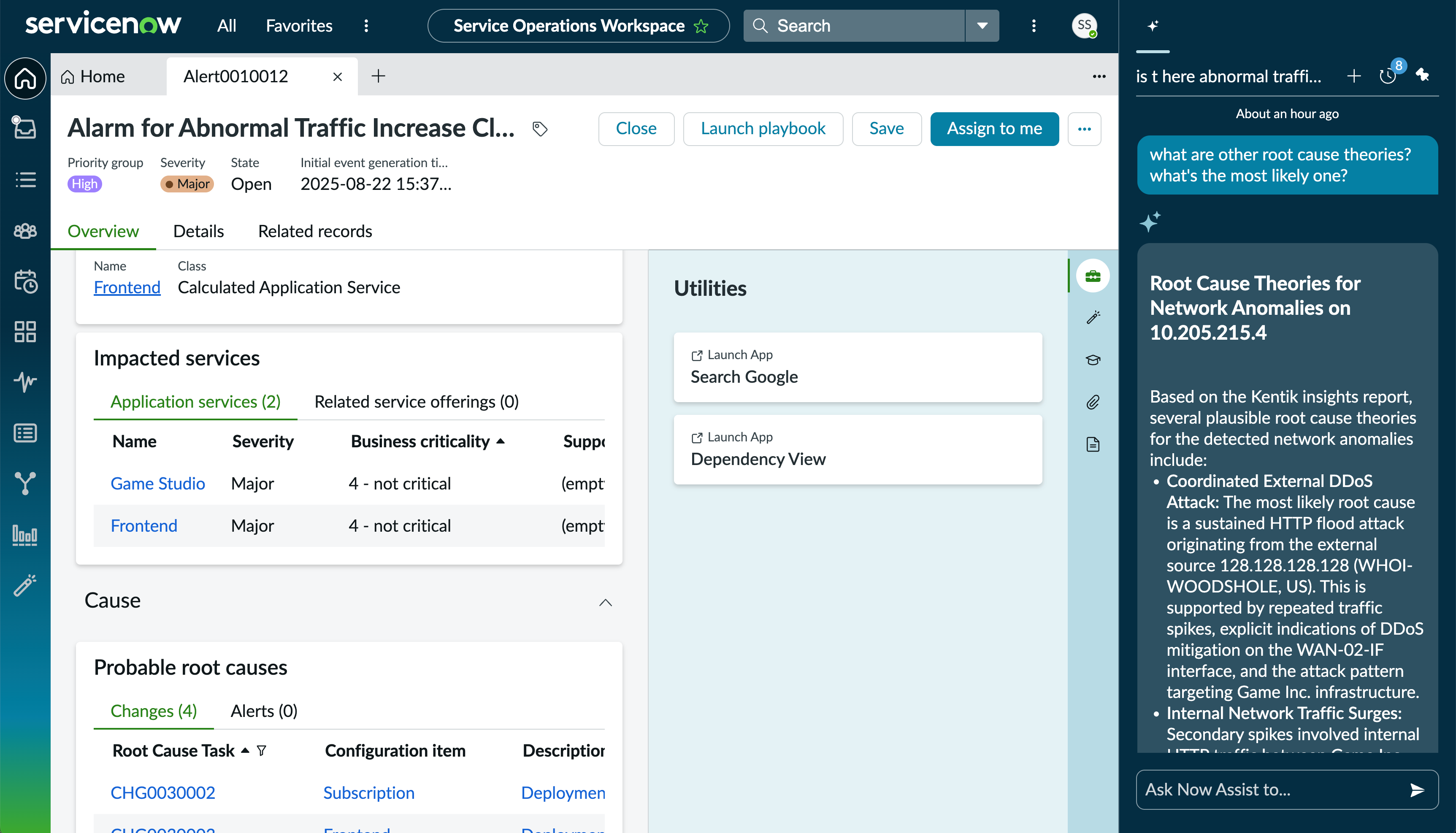This screenshot has width=1456, height=833.
Task: Sort by Business criticality column
Action: [428, 442]
